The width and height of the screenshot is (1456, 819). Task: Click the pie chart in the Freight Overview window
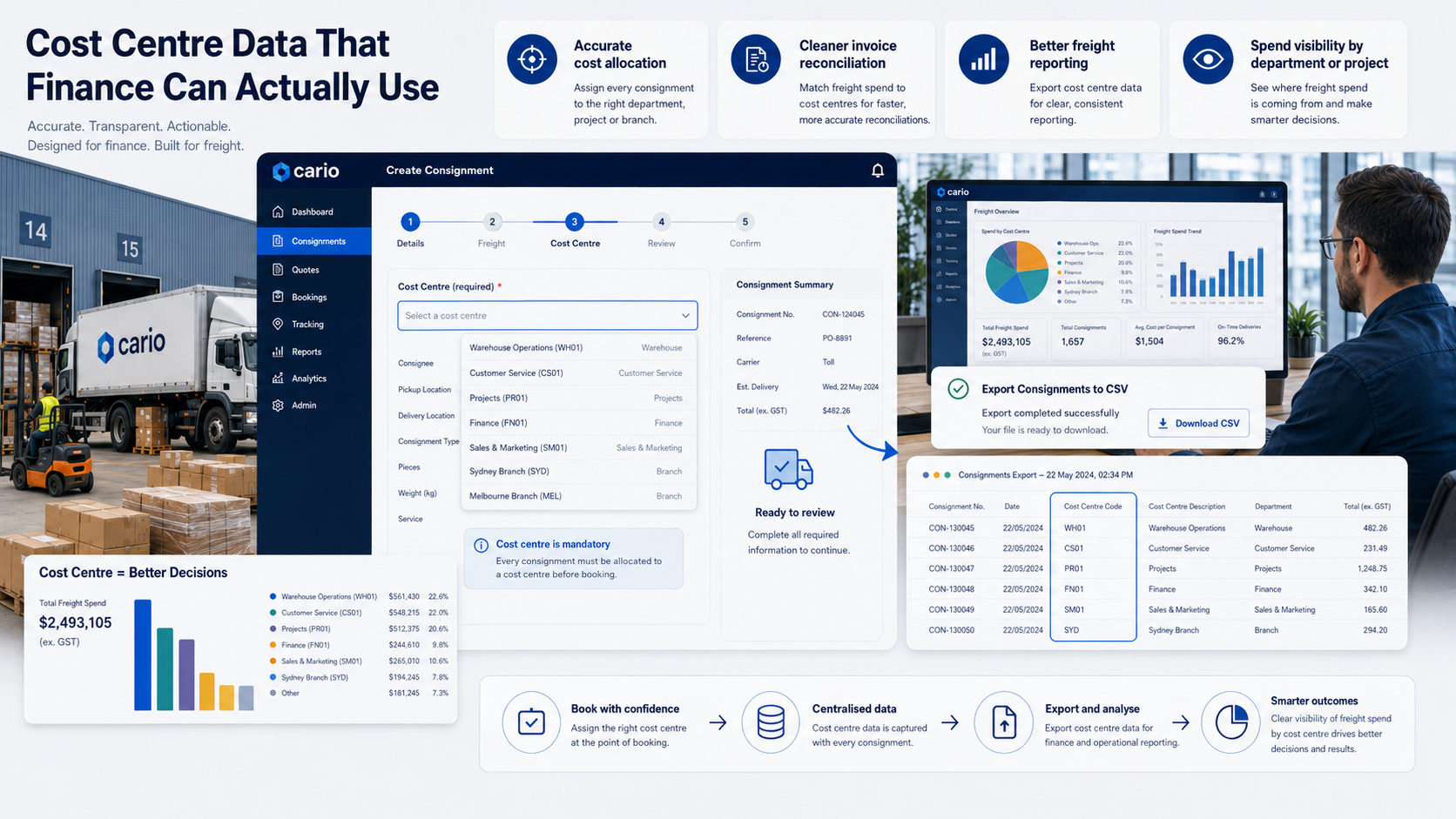(x=1016, y=272)
